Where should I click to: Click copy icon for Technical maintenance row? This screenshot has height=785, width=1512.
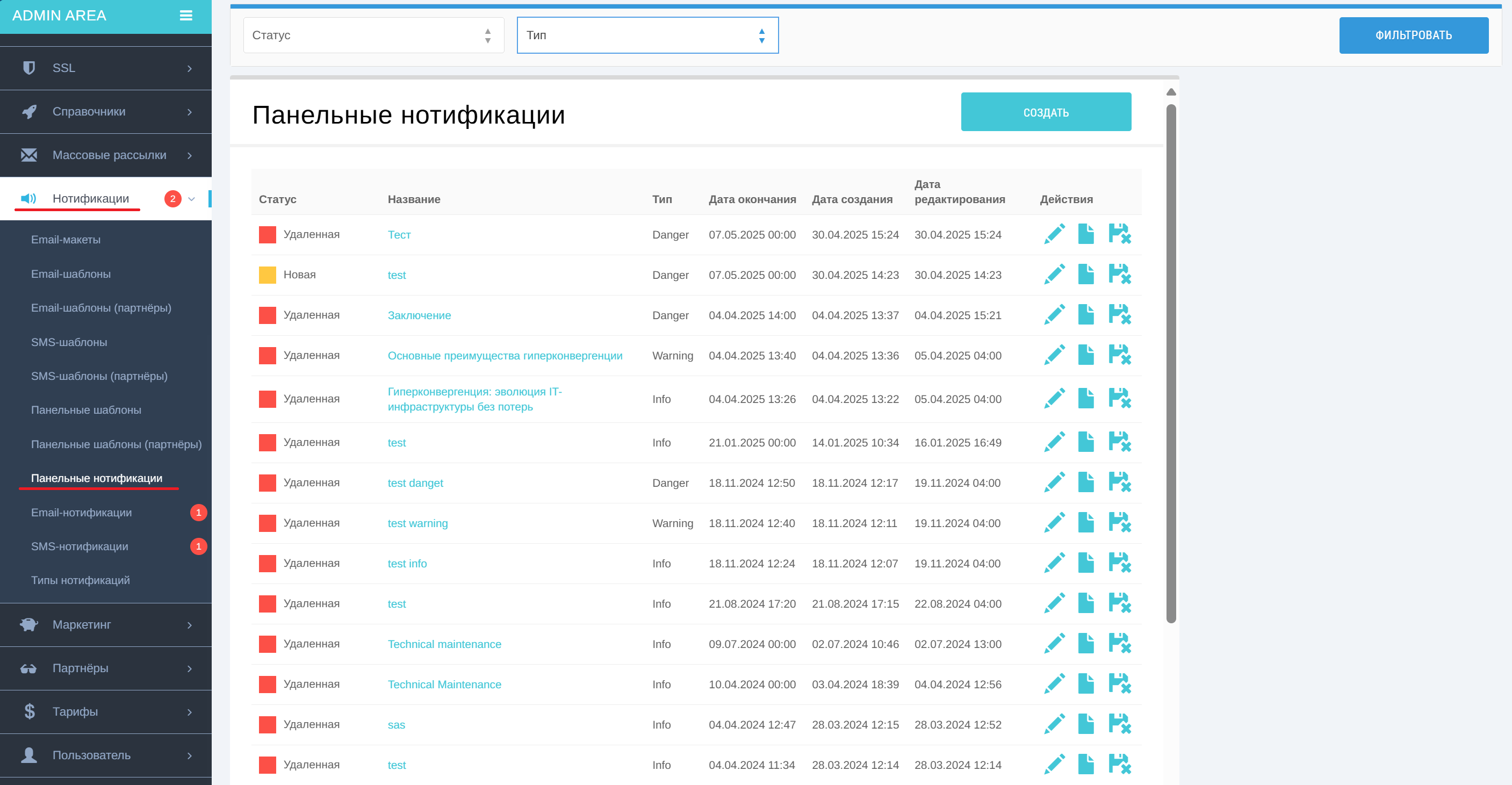[x=1086, y=644]
